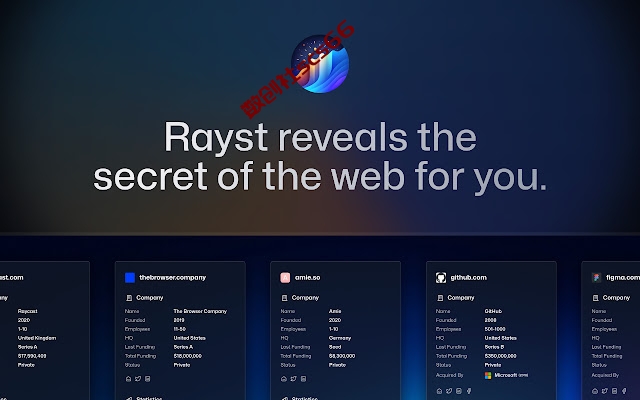
Task: Click the Figma favicon
Action: point(596,278)
